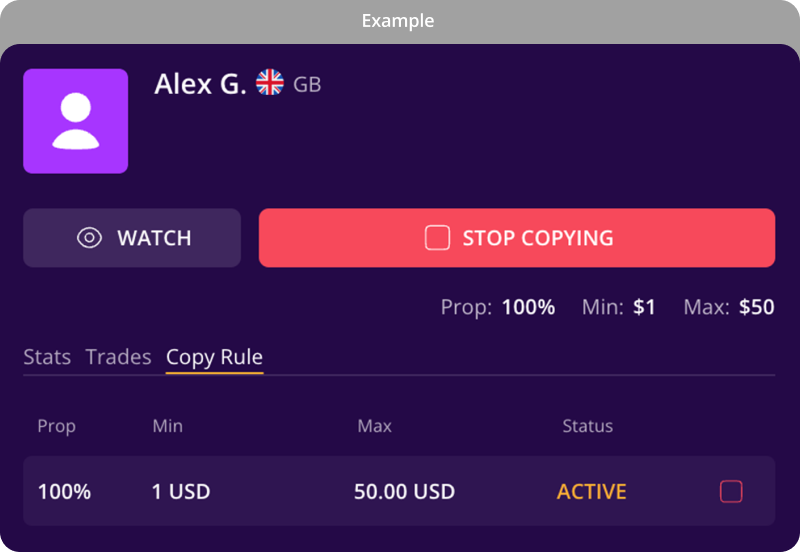This screenshot has width=800, height=552.
Task: Switch to the Trades tab
Action: (x=118, y=357)
